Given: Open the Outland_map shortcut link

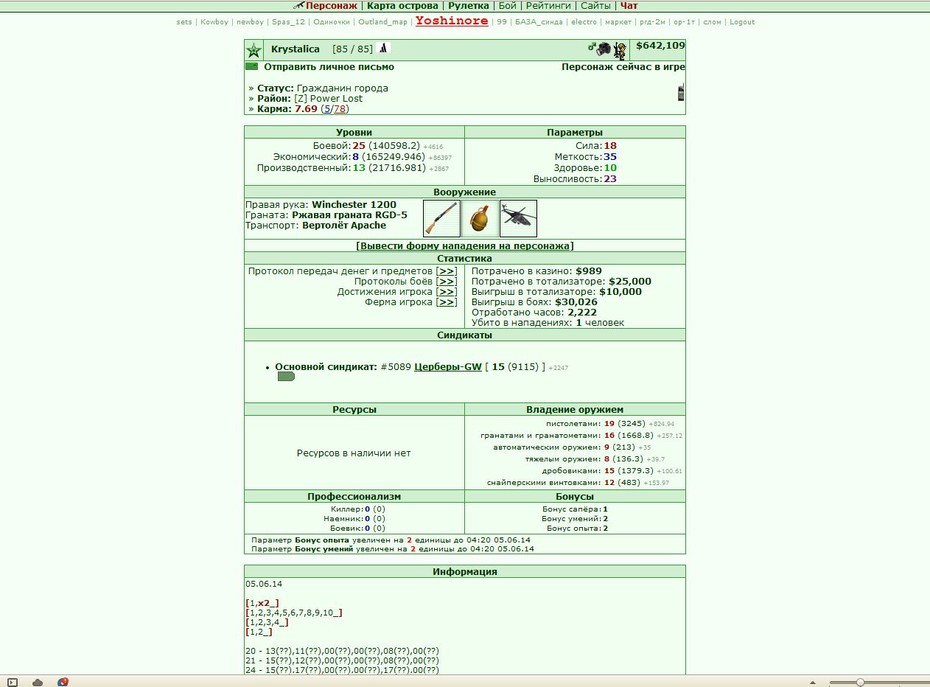Looking at the screenshot, I should pyautogui.click(x=383, y=22).
